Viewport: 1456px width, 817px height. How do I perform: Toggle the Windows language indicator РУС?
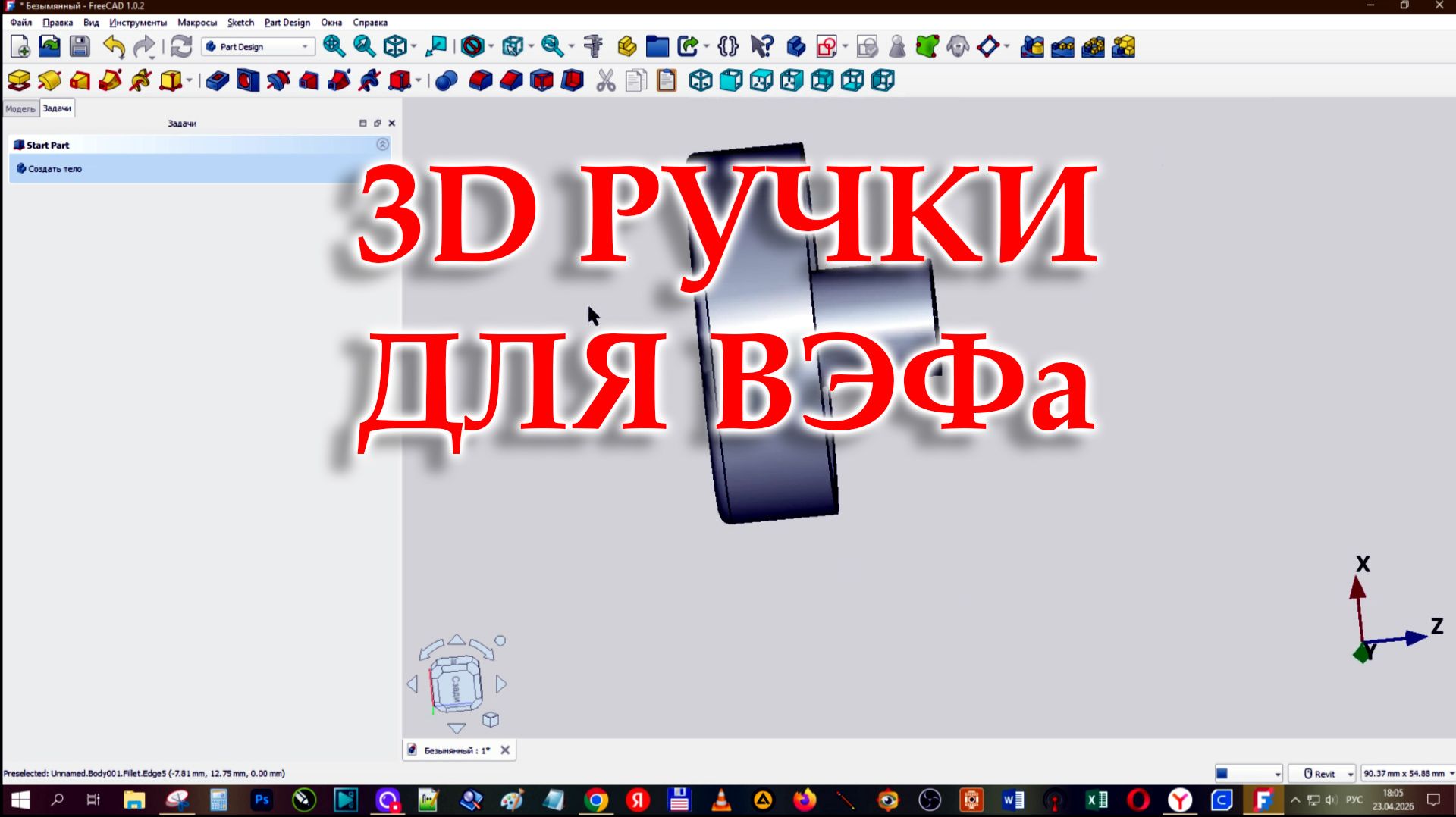[x=1354, y=800]
